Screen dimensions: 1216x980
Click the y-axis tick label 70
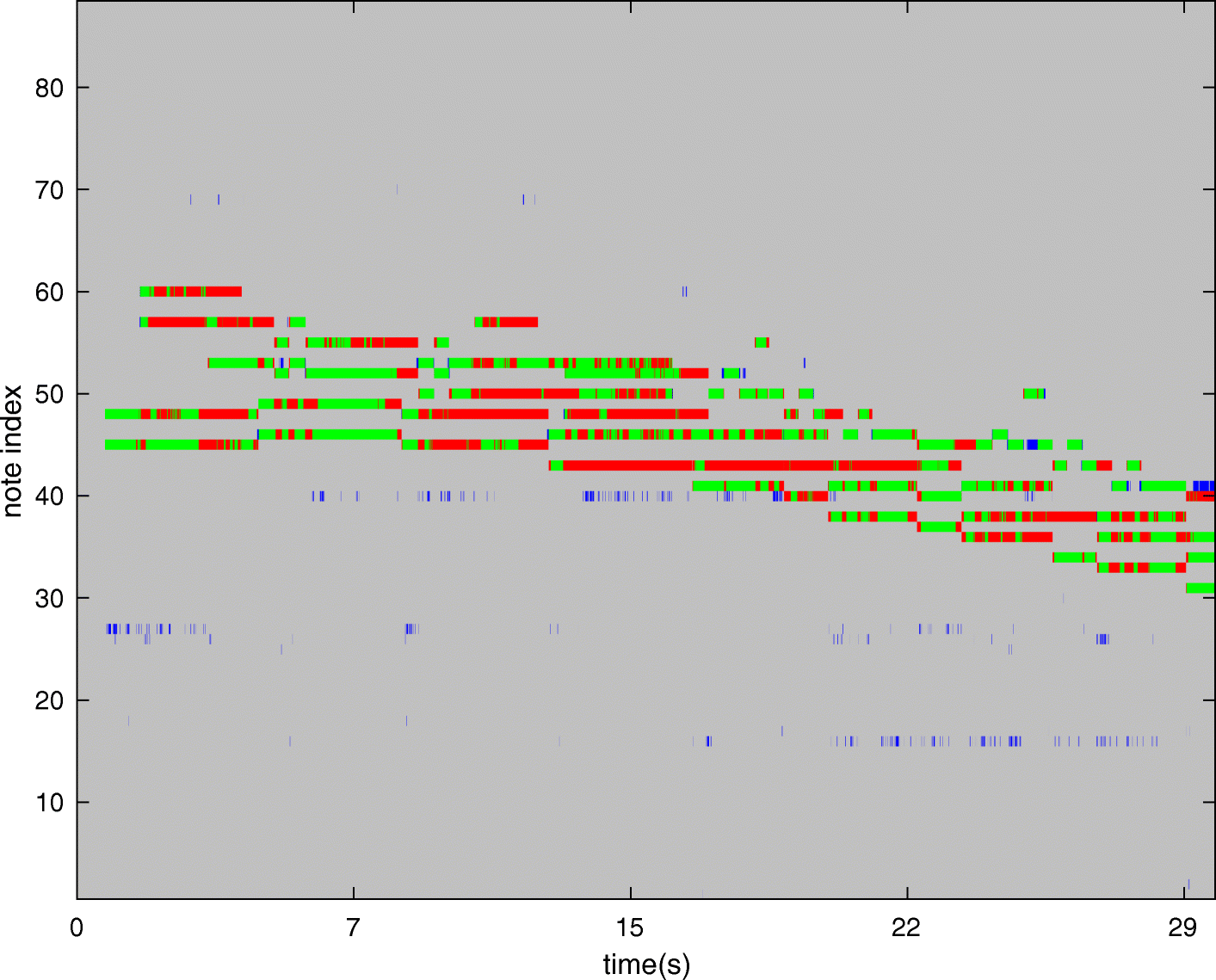(50, 190)
